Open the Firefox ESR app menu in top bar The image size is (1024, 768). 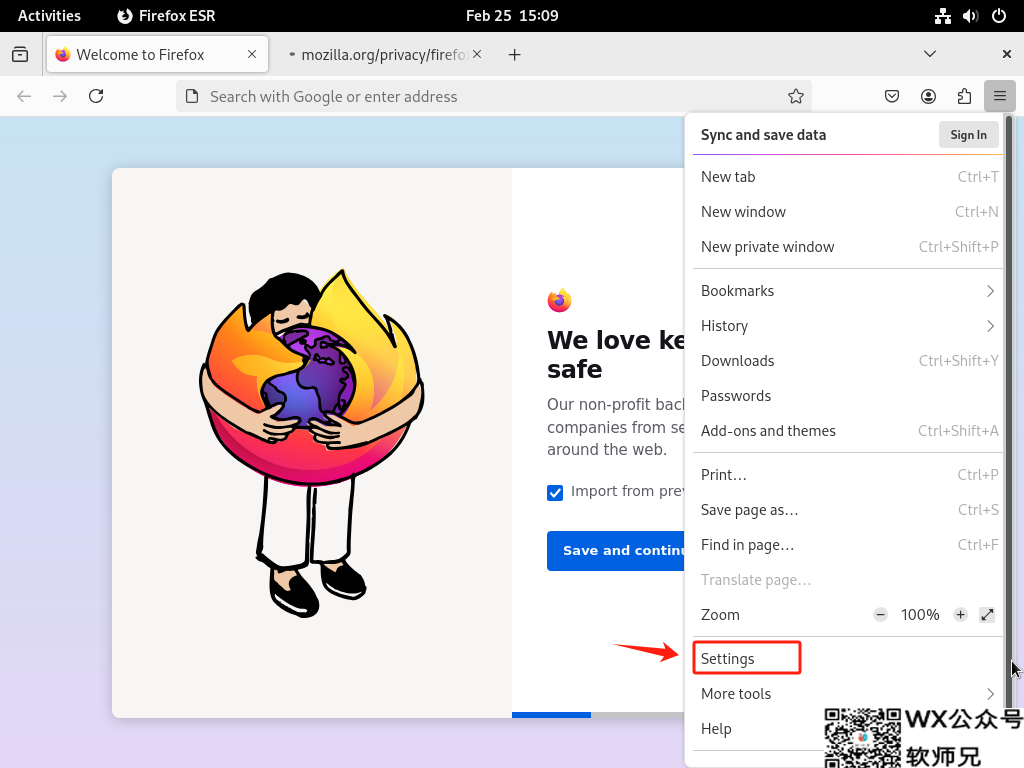[x=167, y=16]
